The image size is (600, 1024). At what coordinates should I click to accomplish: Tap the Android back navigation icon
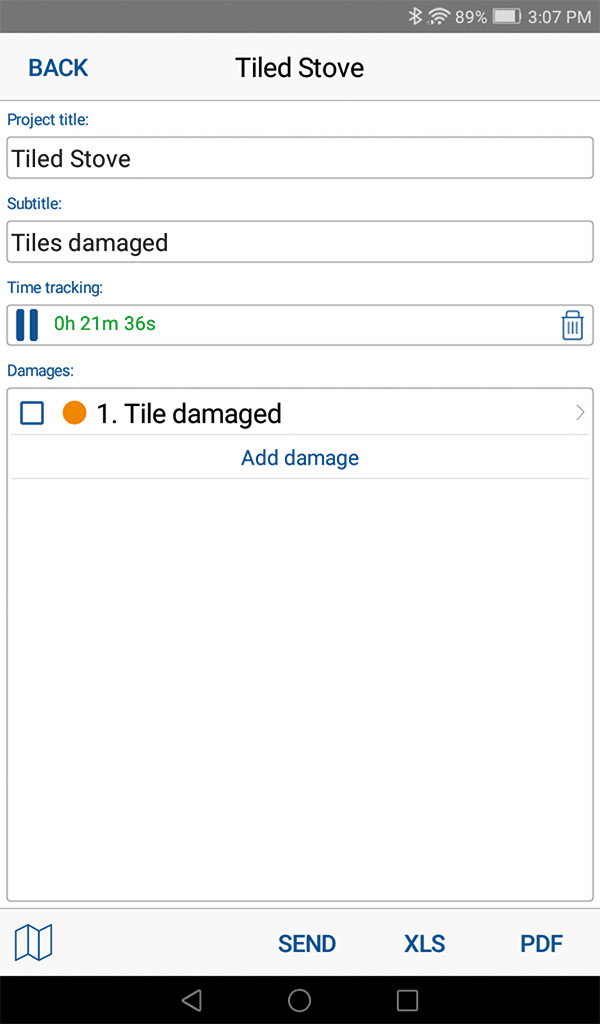click(x=192, y=999)
